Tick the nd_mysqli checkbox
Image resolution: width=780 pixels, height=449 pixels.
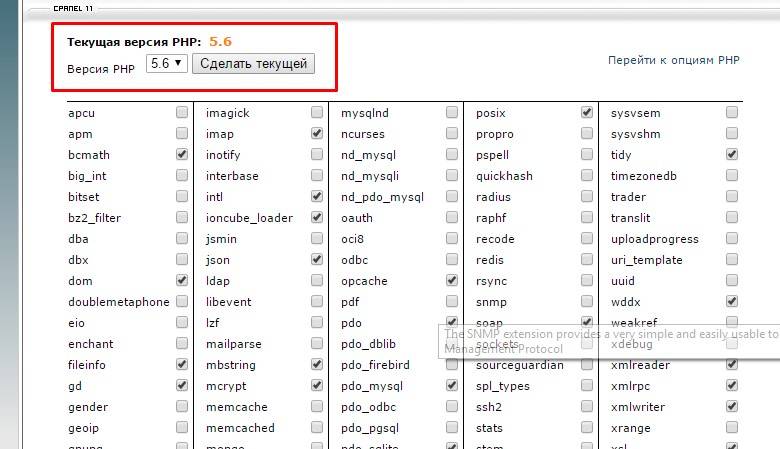click(452, 176)
